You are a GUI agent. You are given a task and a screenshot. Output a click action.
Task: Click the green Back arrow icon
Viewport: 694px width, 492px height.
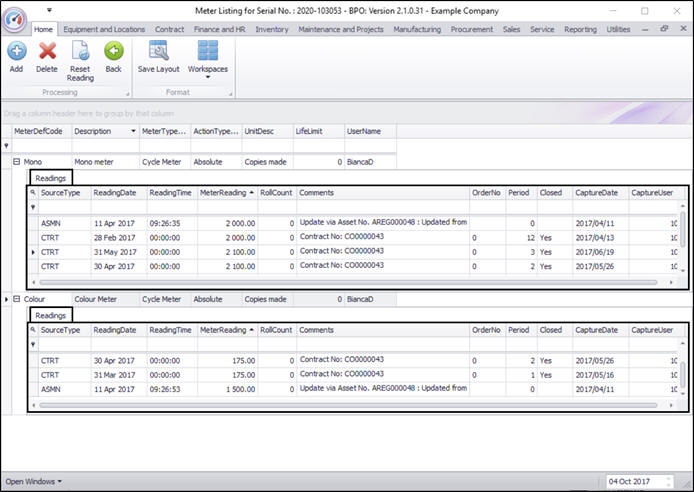point(113,51)
